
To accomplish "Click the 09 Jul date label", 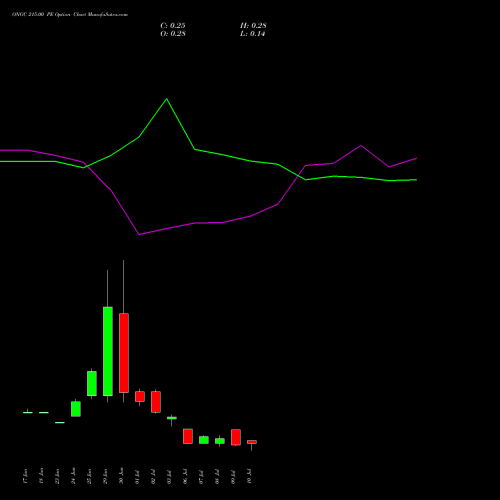I will [x=233, y=476].
